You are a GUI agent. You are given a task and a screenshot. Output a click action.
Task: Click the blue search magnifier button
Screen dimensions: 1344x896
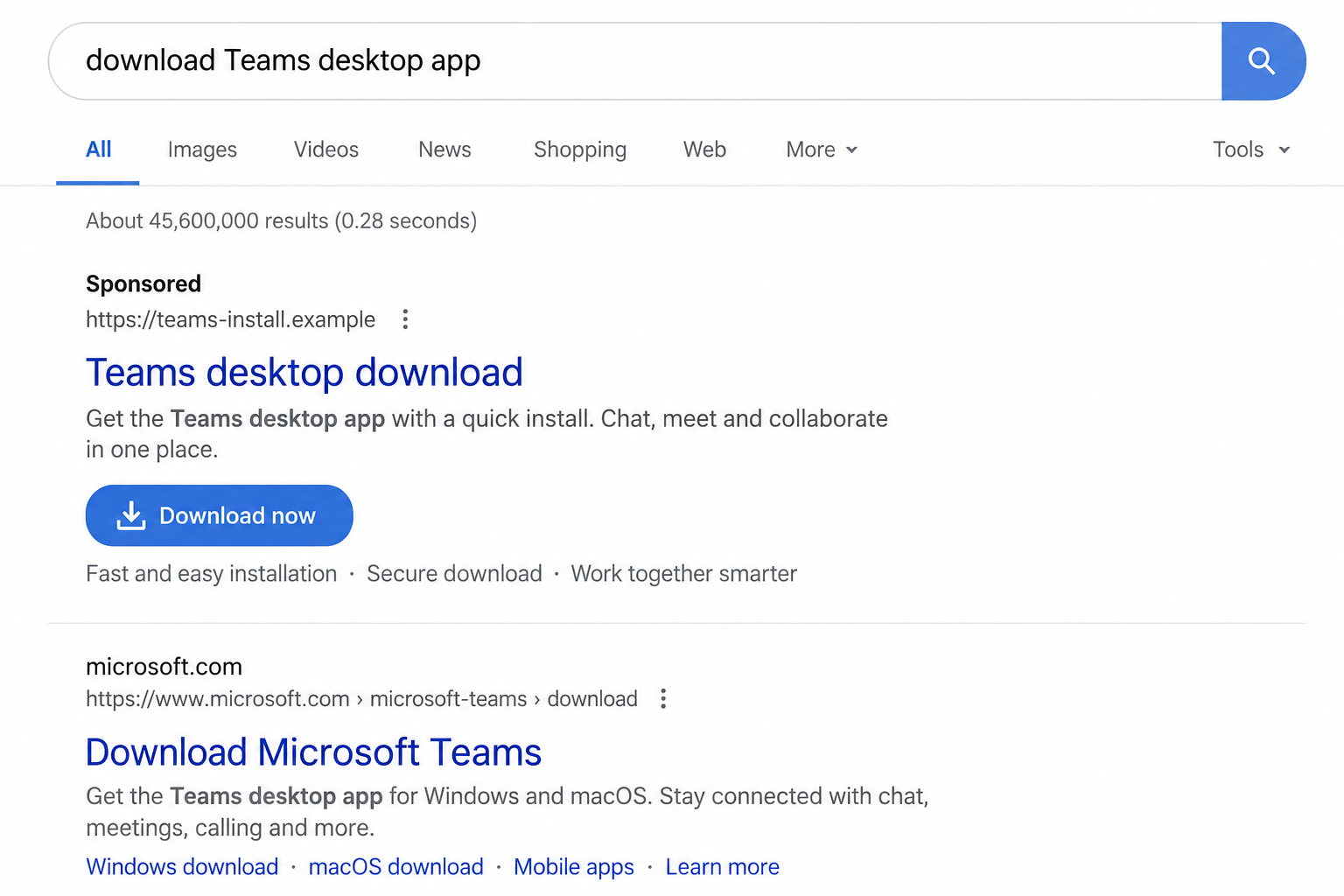[1263, 61]
